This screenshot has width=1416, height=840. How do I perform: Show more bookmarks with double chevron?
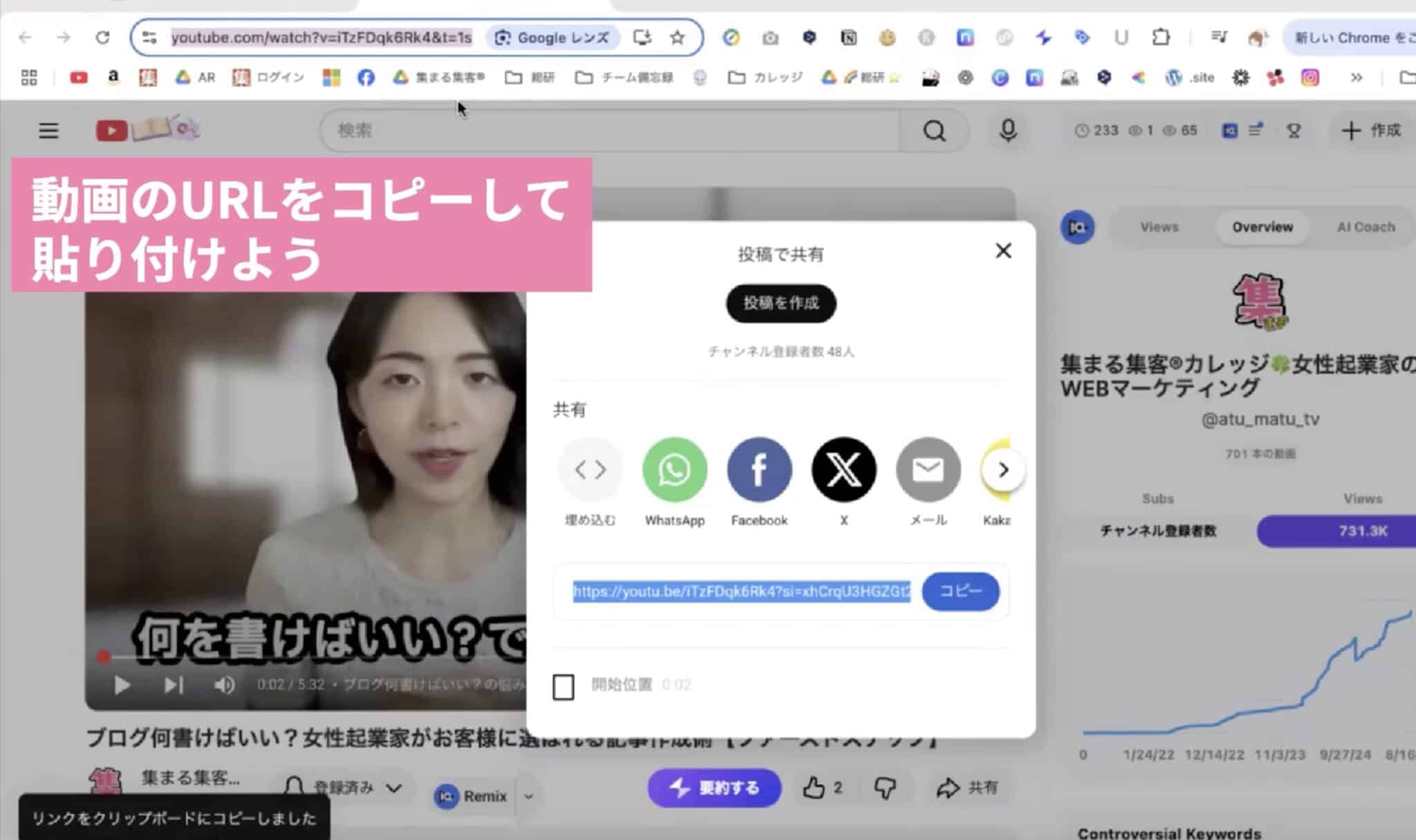pos(1357,77)
